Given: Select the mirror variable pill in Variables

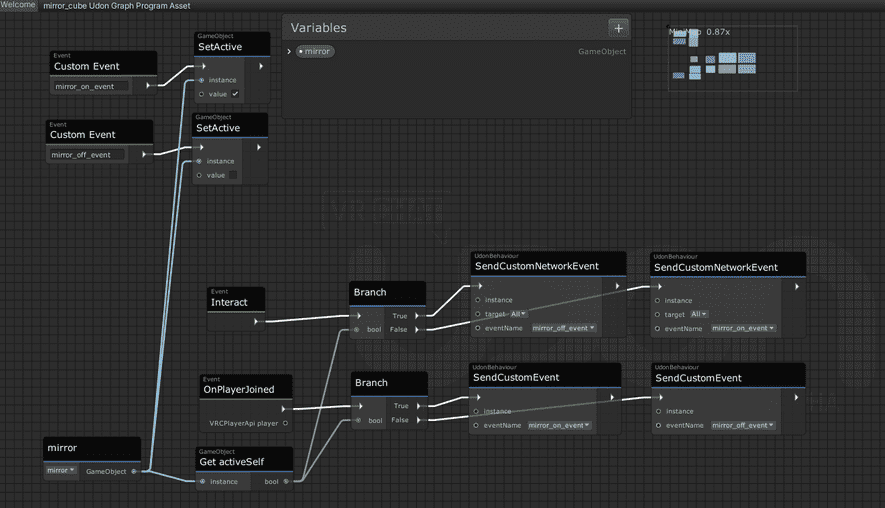Looking at the screenshot, I should (316, 51).
